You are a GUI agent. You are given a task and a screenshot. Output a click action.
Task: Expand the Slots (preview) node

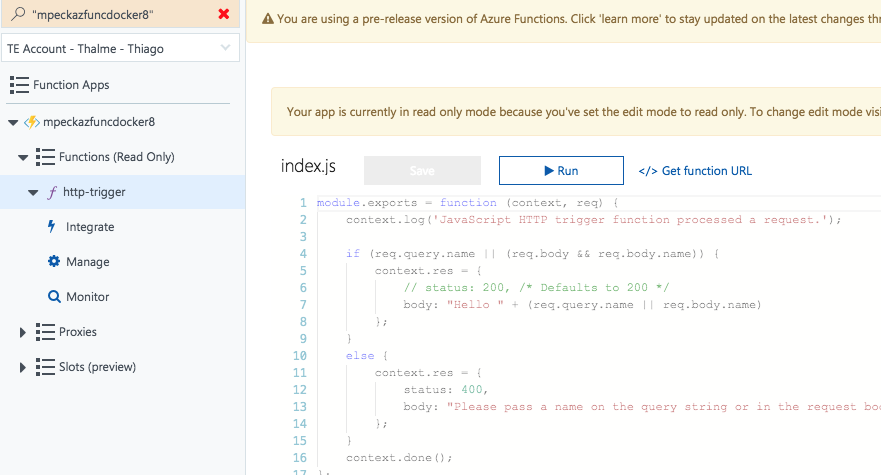[x=22, y=367]
